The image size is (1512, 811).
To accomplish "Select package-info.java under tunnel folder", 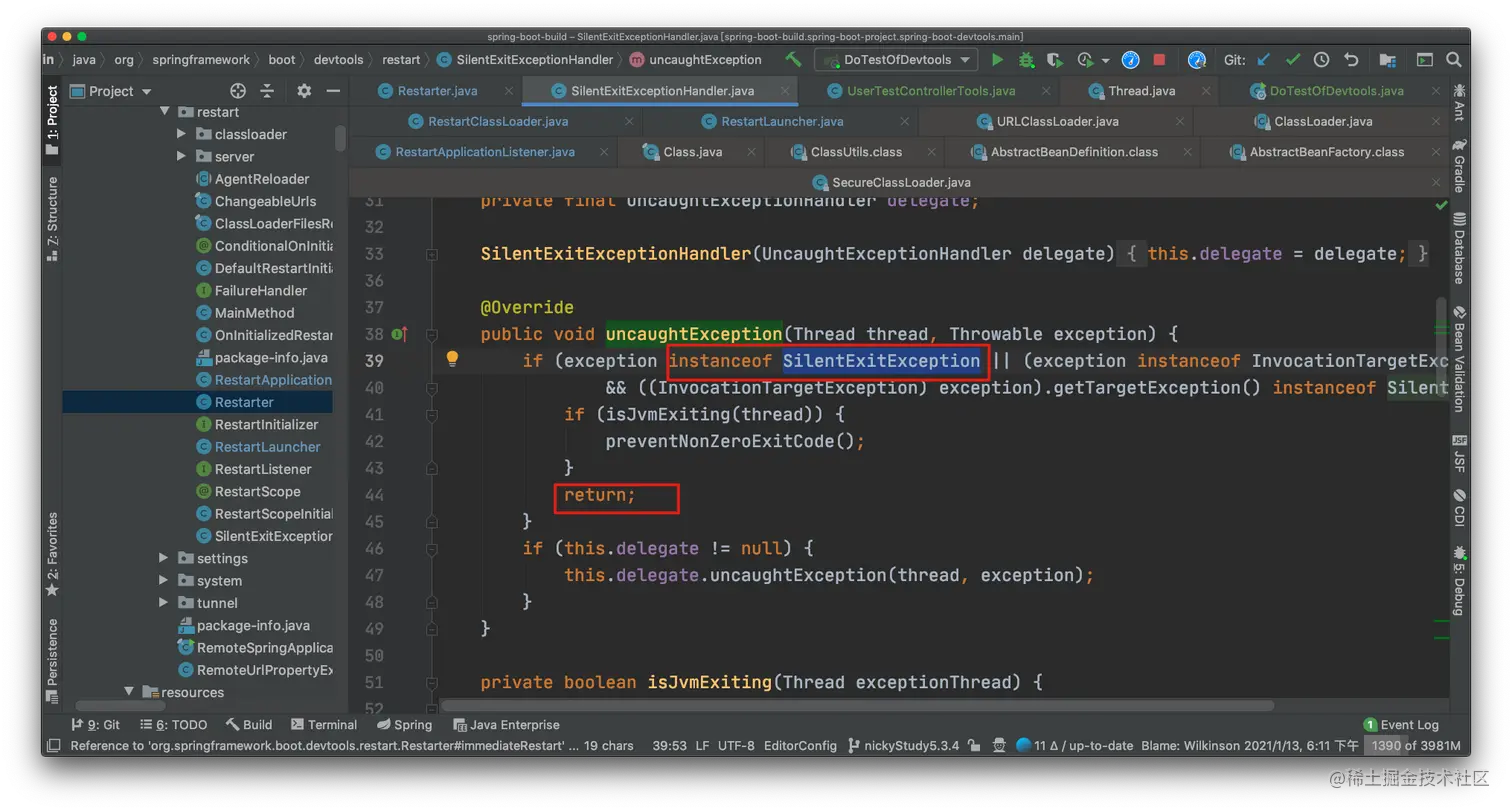I will click(253, 625).
